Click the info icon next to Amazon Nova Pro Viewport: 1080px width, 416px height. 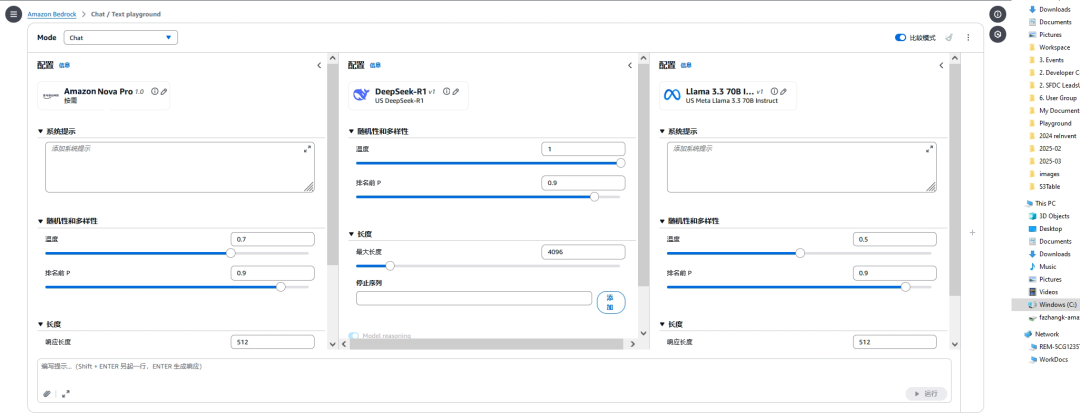point(154,91)
